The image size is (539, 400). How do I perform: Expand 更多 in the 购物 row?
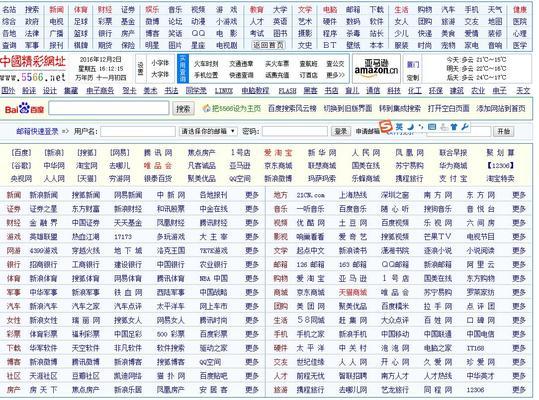[519, 278]
